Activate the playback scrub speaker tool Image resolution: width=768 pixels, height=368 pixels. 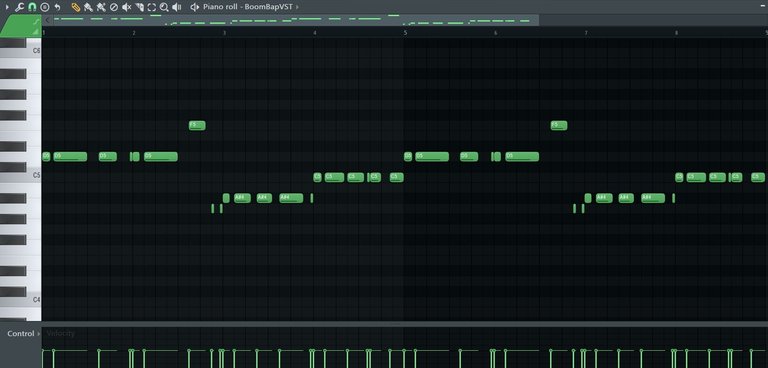pyautogui.click(x=177, y=7)
